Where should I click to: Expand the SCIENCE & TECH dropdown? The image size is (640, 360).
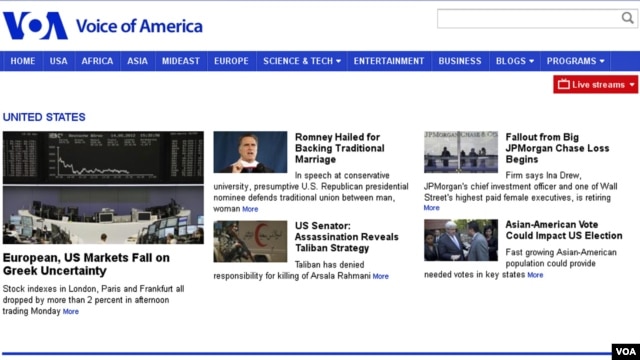coord(302,61)
